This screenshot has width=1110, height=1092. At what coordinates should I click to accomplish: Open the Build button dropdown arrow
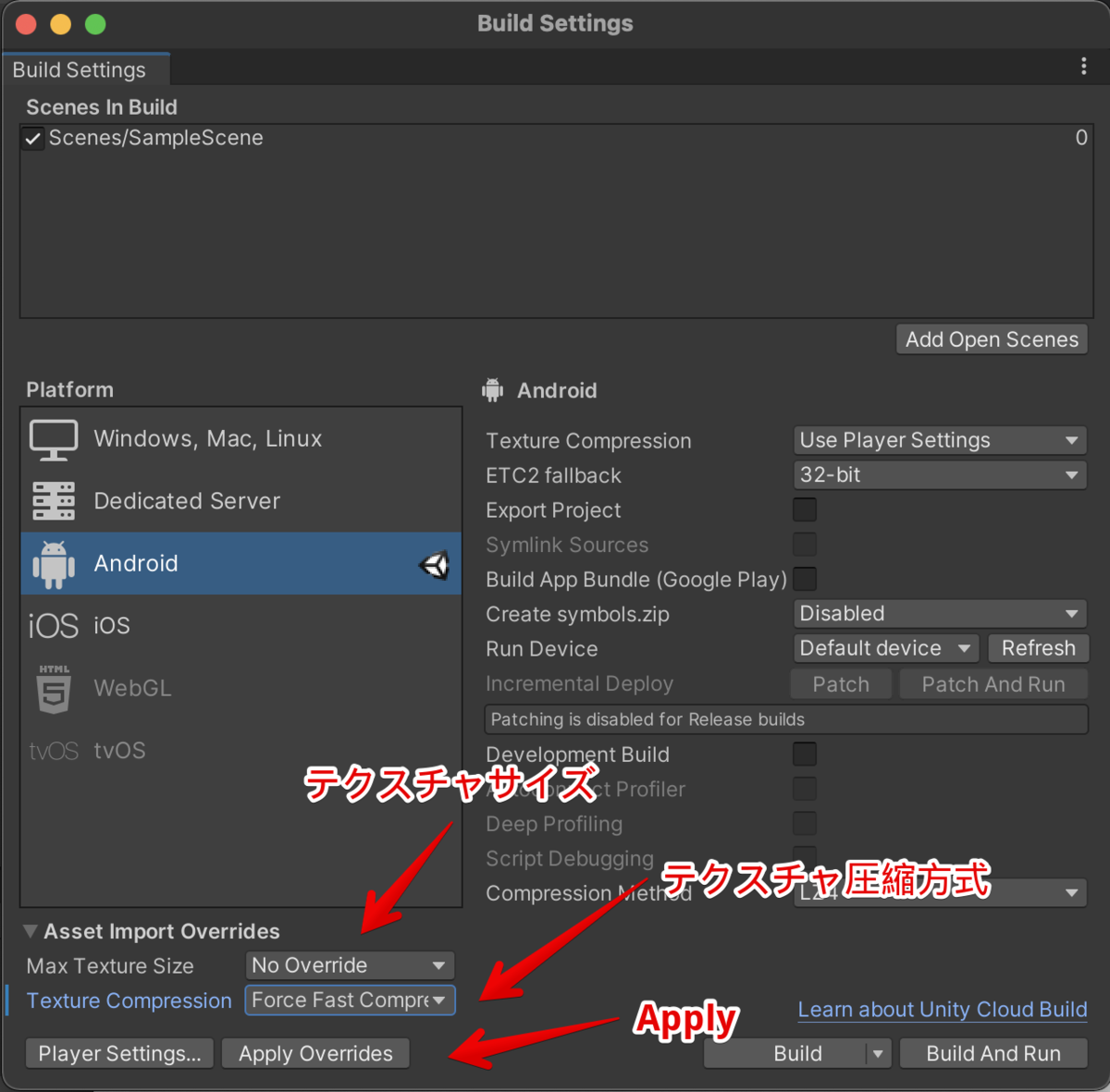pyautogui.click(x=878, y=1053)
